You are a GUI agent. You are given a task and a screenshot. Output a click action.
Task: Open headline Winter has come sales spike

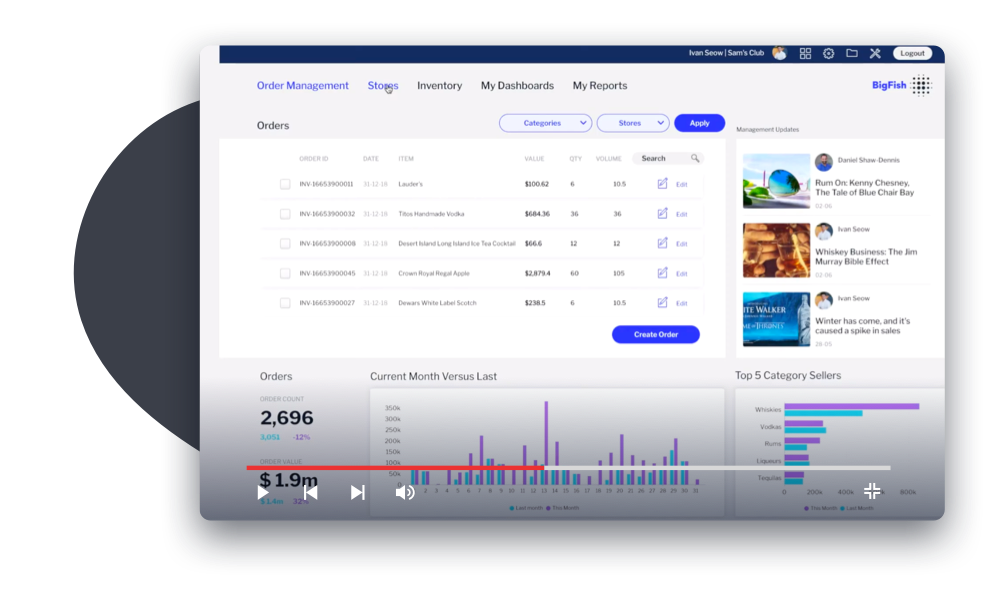point(862,326)
